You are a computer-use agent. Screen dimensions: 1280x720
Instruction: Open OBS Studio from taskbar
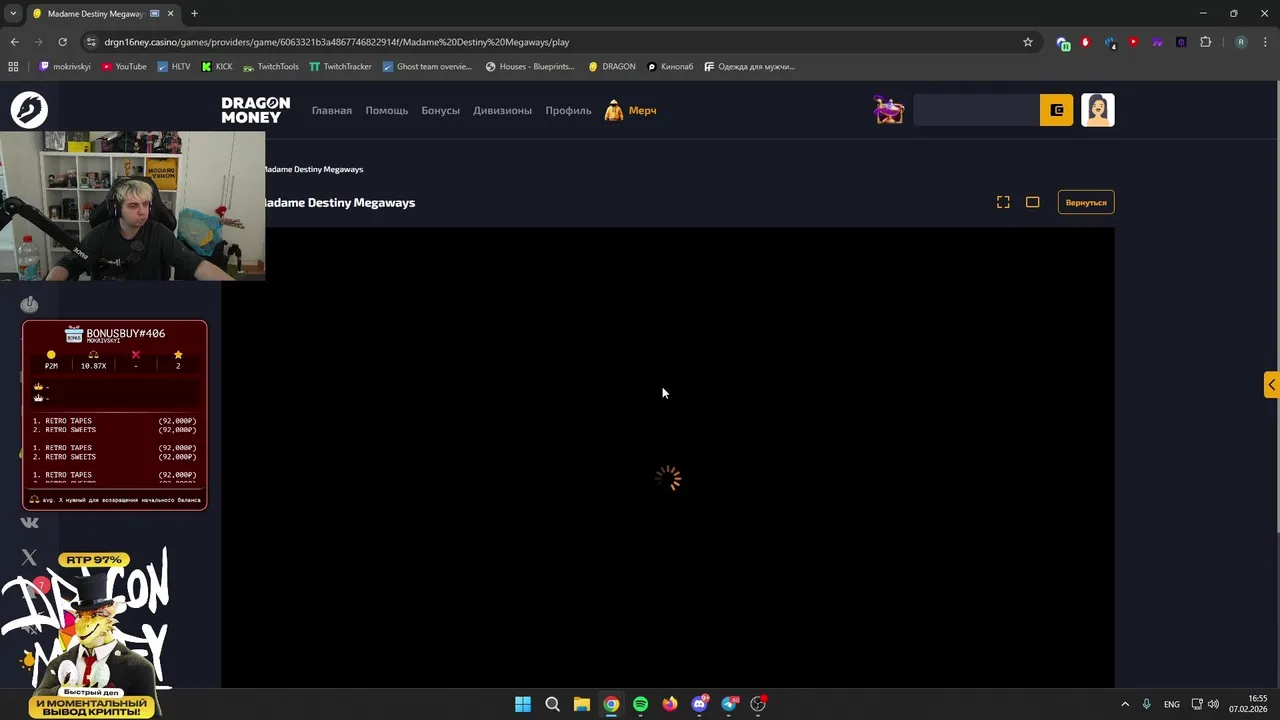759,704
